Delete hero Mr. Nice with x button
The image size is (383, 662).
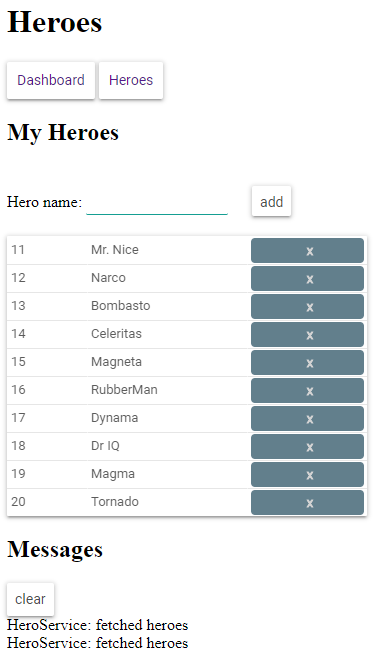click(307, 250)
